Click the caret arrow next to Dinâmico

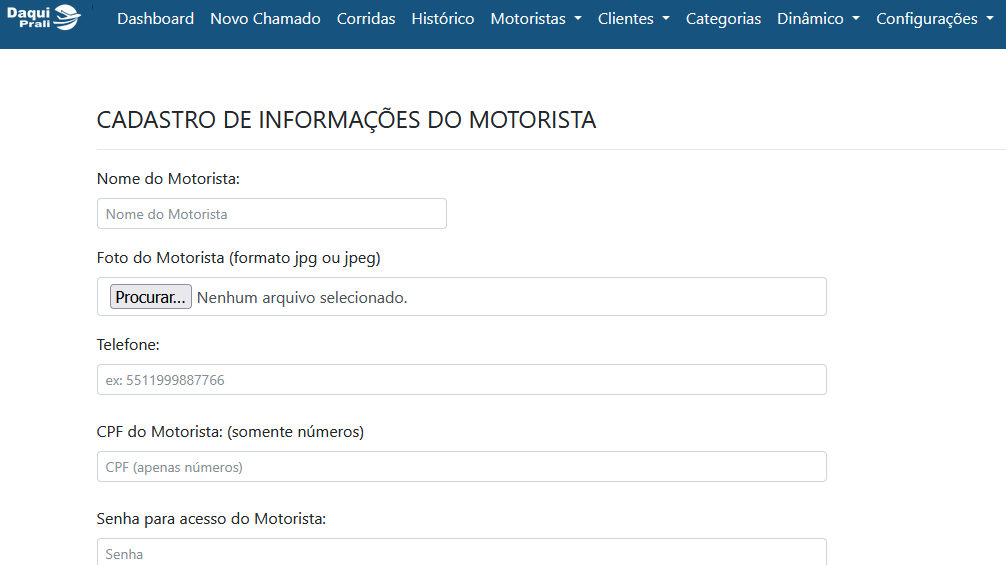click(855, 19)
